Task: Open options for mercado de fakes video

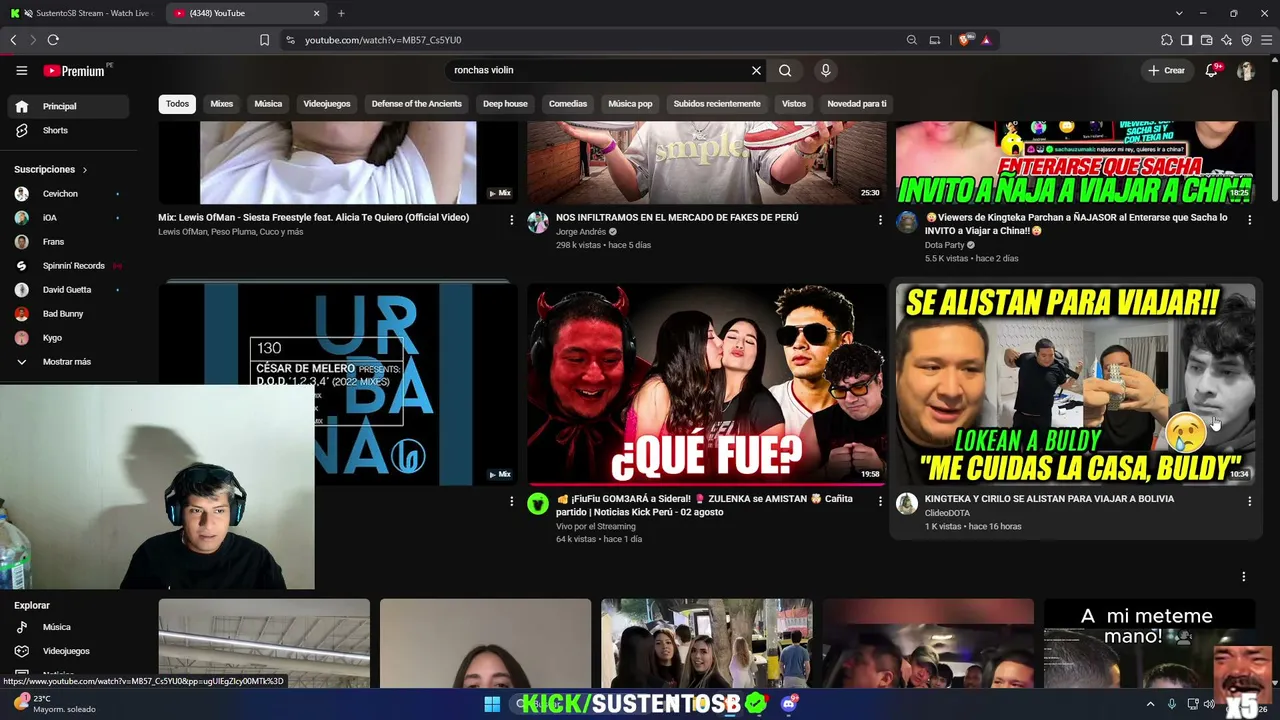Action: tap(880, 219)
